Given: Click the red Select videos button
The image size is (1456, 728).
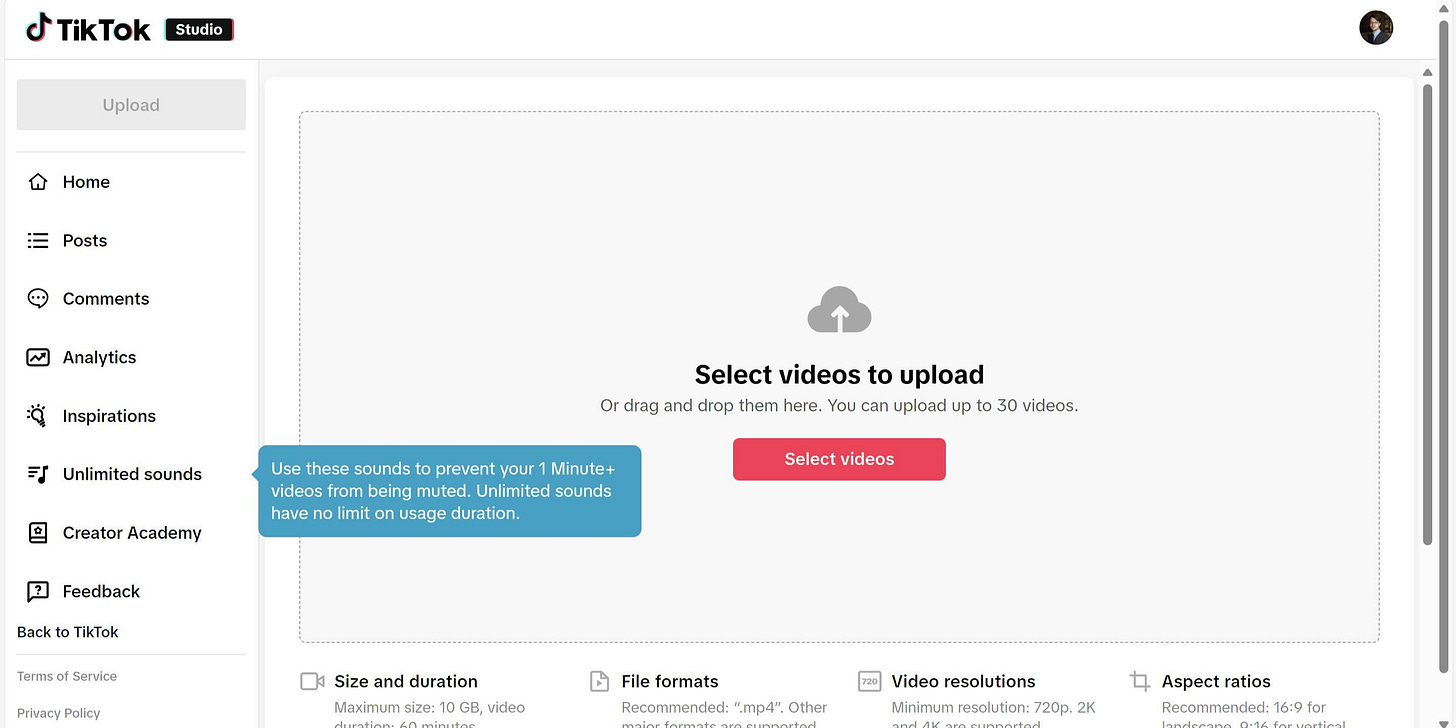Looking at the screenshot, I should (839, 459).
